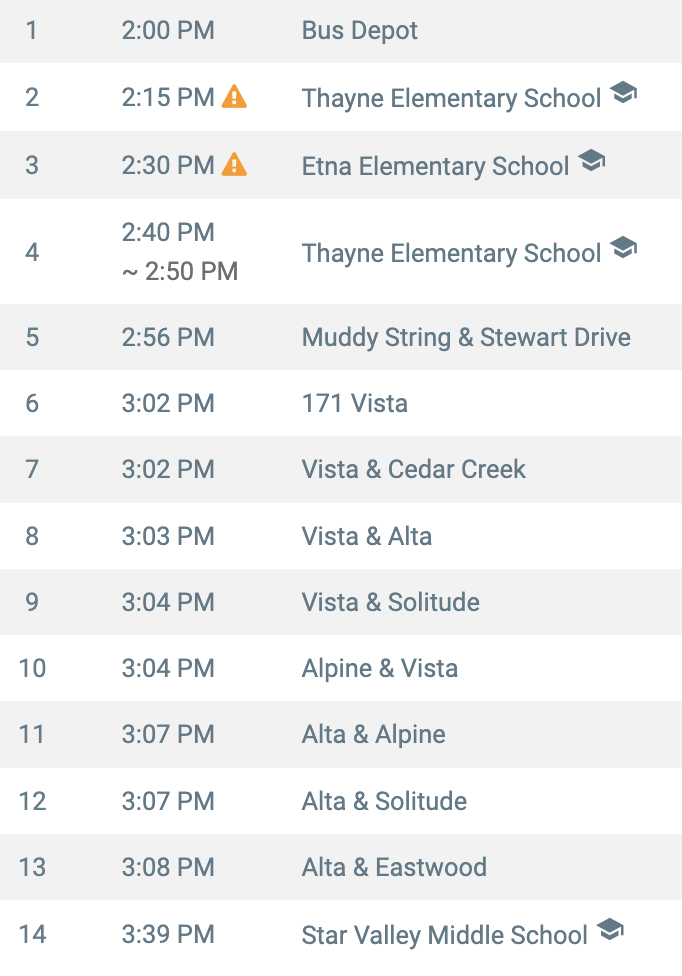This screenshot has width=682, height=976.
Task: Click the ~ 2:50 PM departure time
Action: click(180, 271)
